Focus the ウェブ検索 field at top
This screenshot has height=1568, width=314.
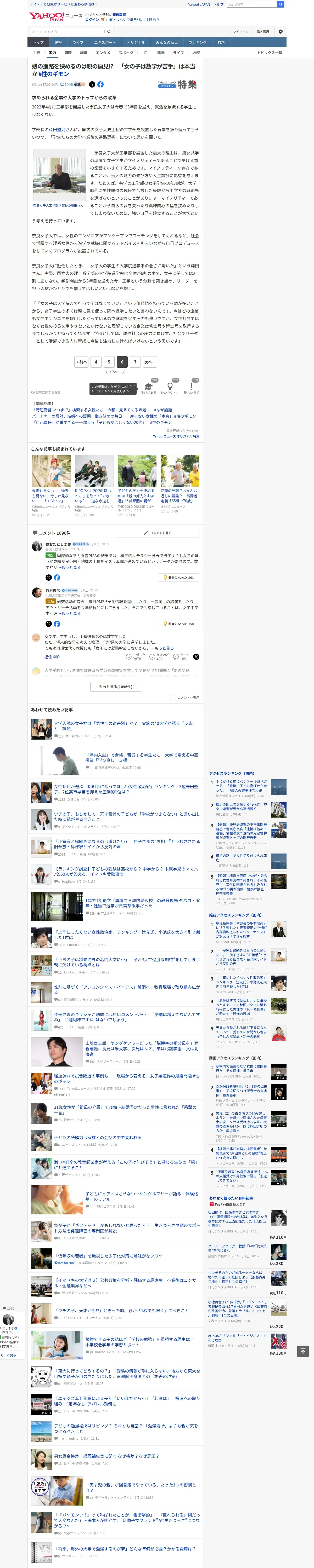coord(251,4)
